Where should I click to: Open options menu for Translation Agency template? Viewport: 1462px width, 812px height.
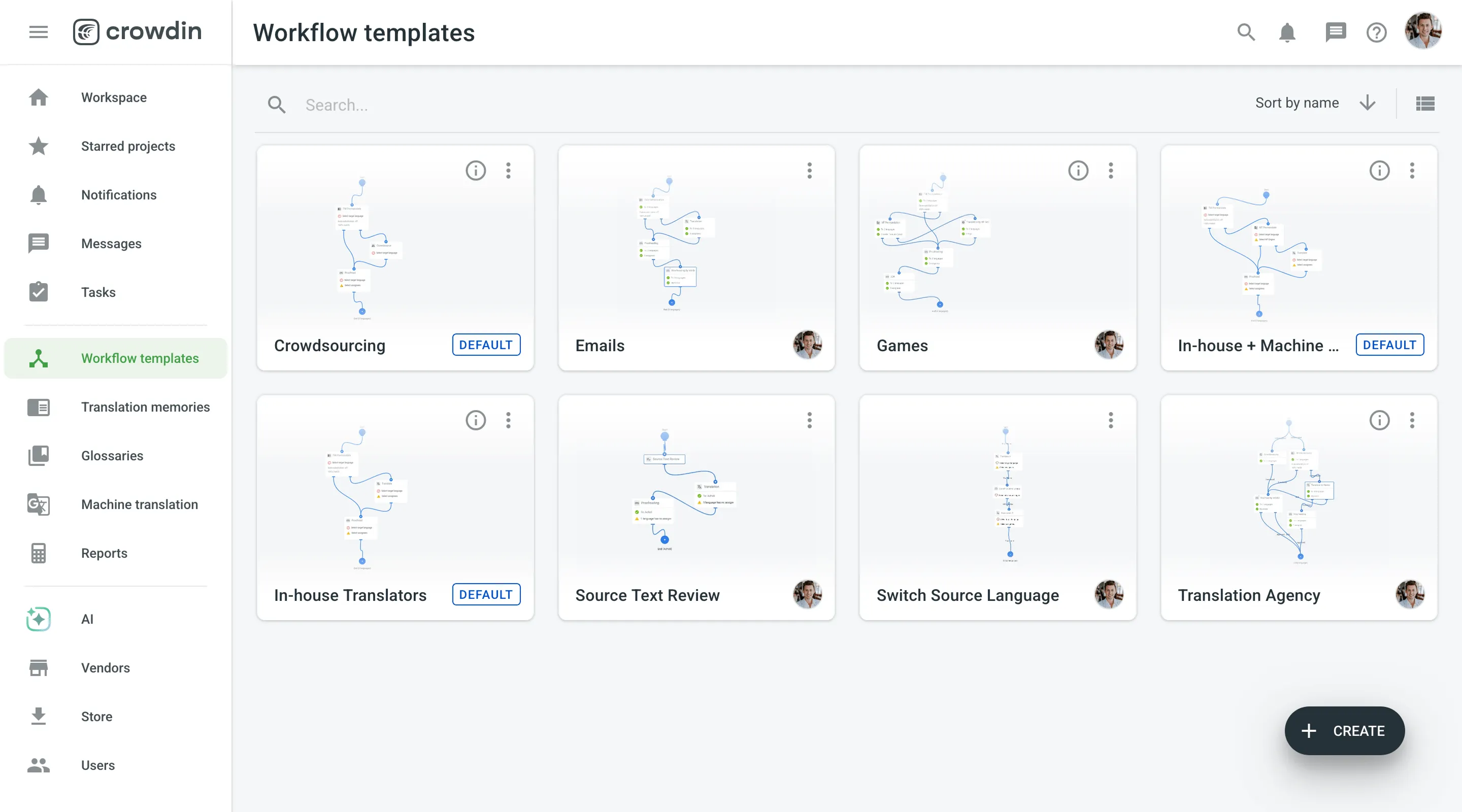click(1412, 420)
